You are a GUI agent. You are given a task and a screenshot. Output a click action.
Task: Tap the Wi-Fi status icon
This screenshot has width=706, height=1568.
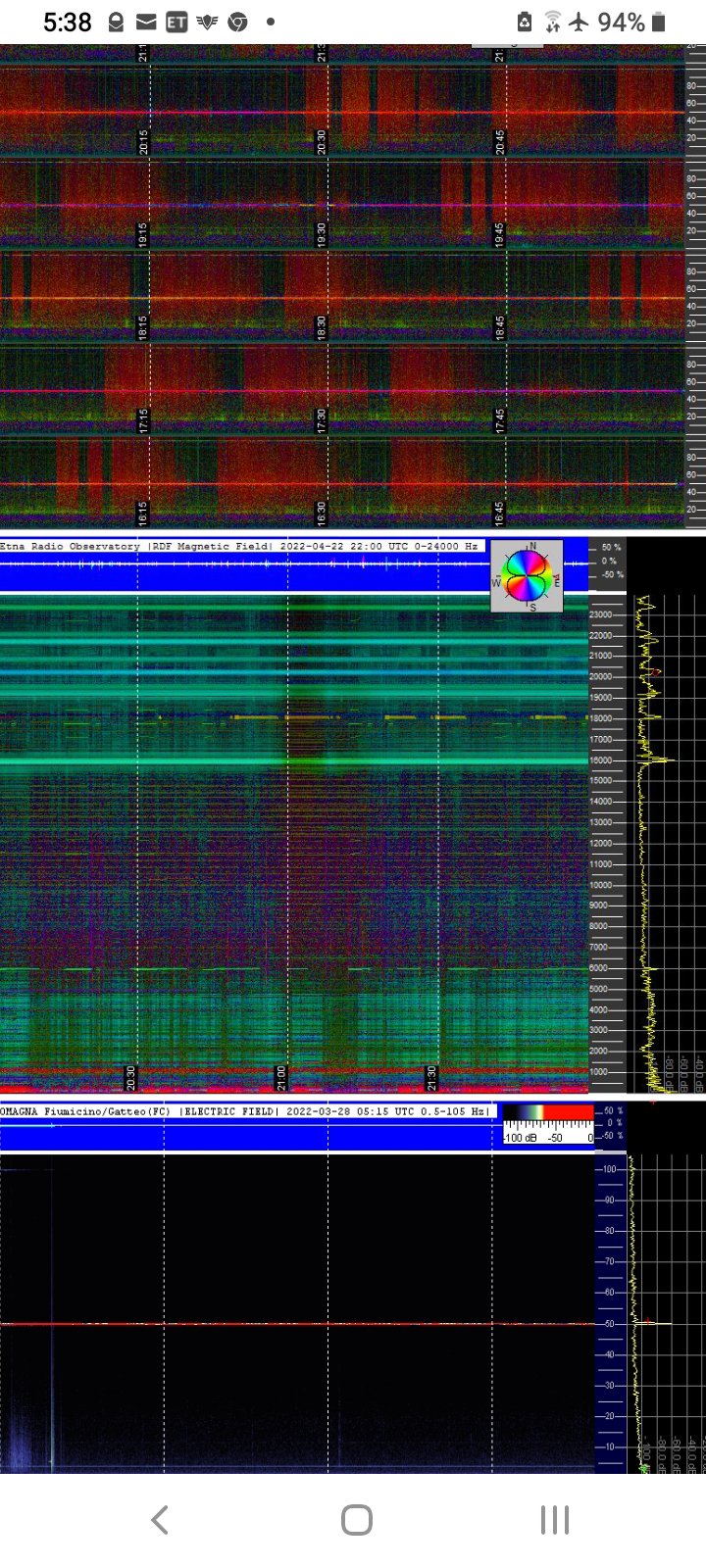553,22
